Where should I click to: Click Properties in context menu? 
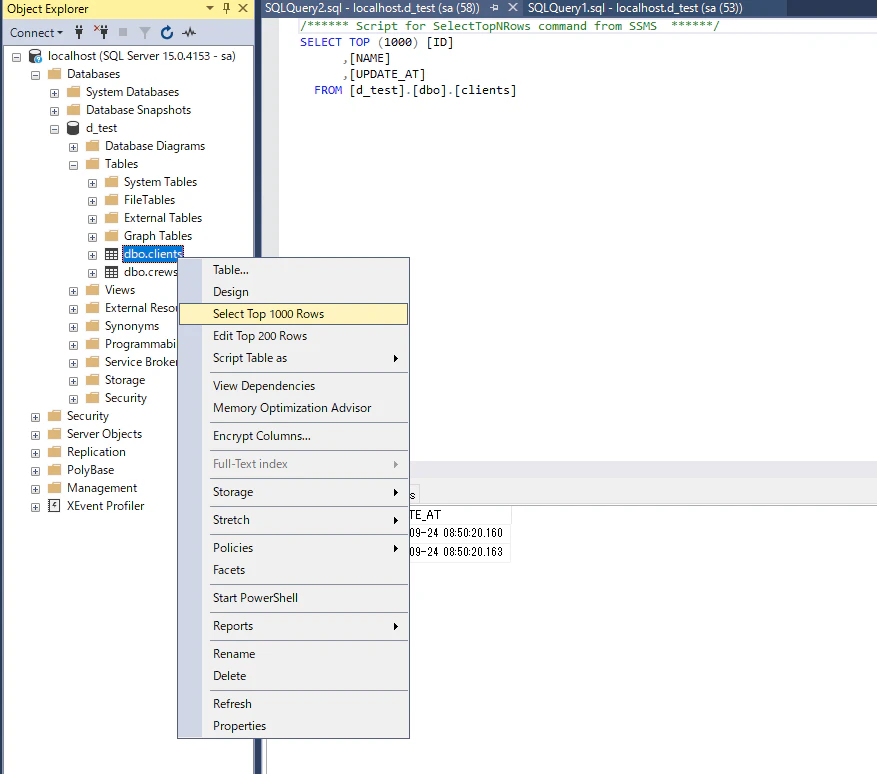tap(293, 726)
